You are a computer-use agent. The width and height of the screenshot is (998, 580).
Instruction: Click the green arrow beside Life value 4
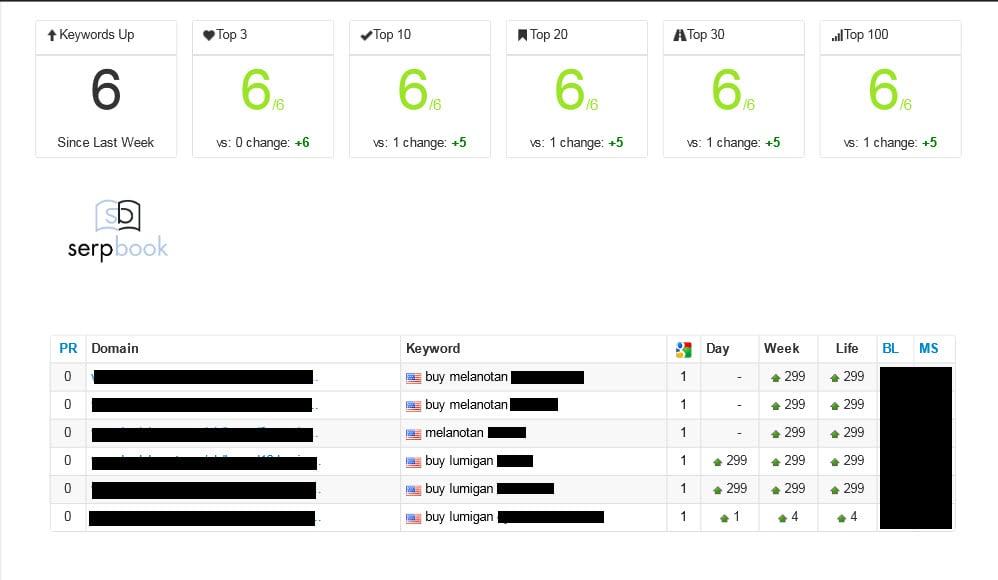coord(841,518)
